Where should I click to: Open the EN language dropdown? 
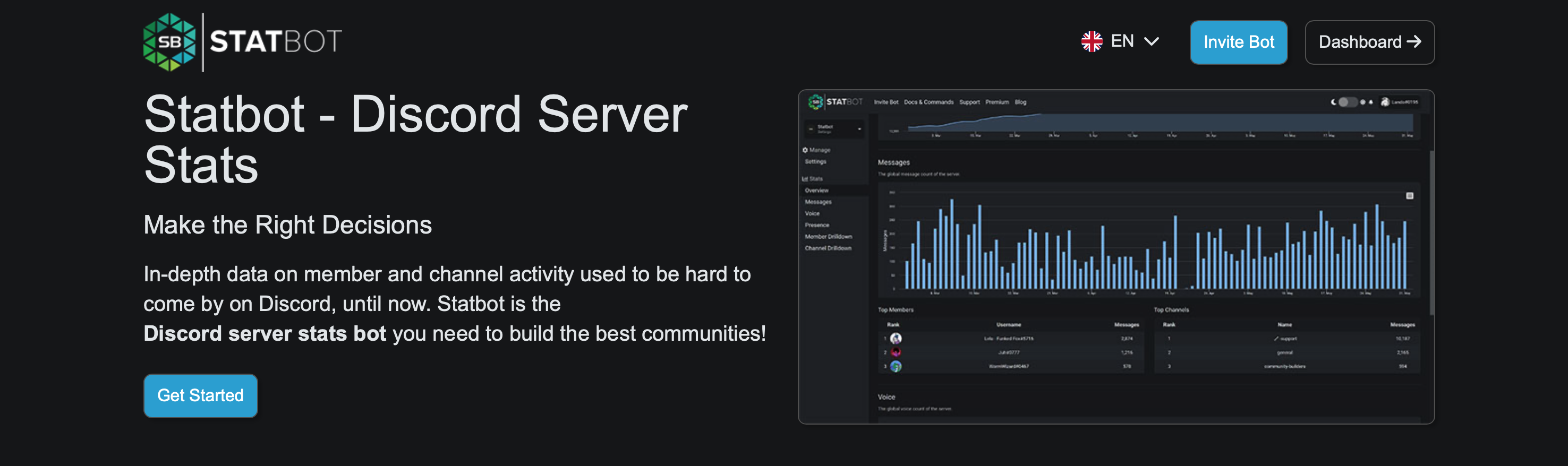[x=1120, y=41]
